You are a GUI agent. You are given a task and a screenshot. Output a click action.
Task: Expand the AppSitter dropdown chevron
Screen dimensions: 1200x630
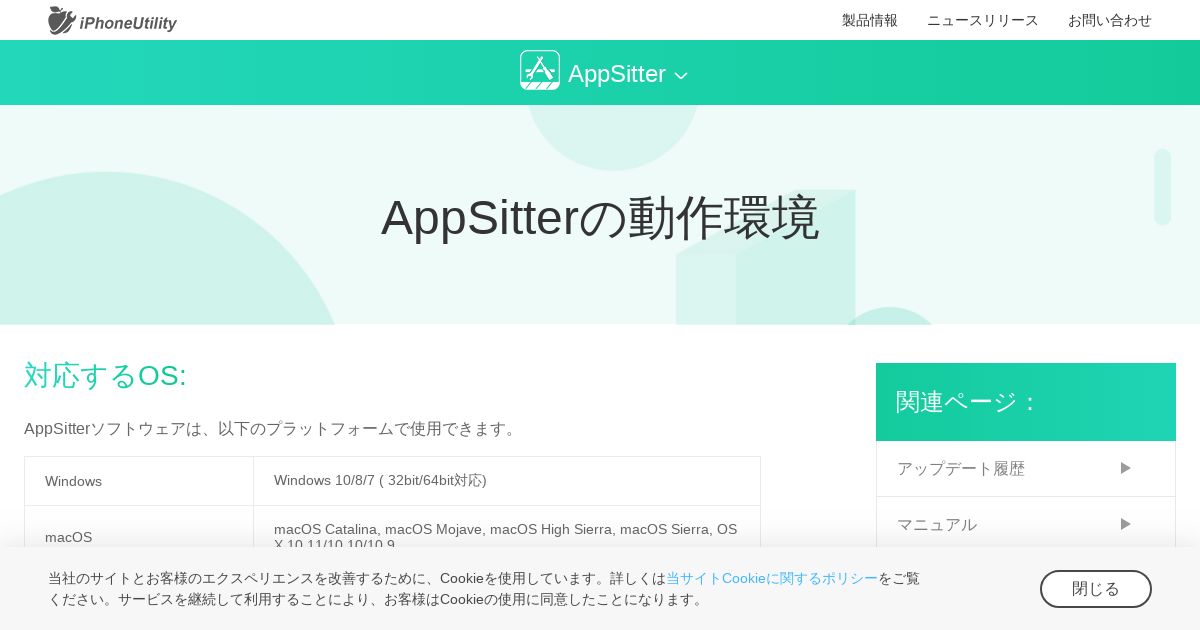(681, 76)
